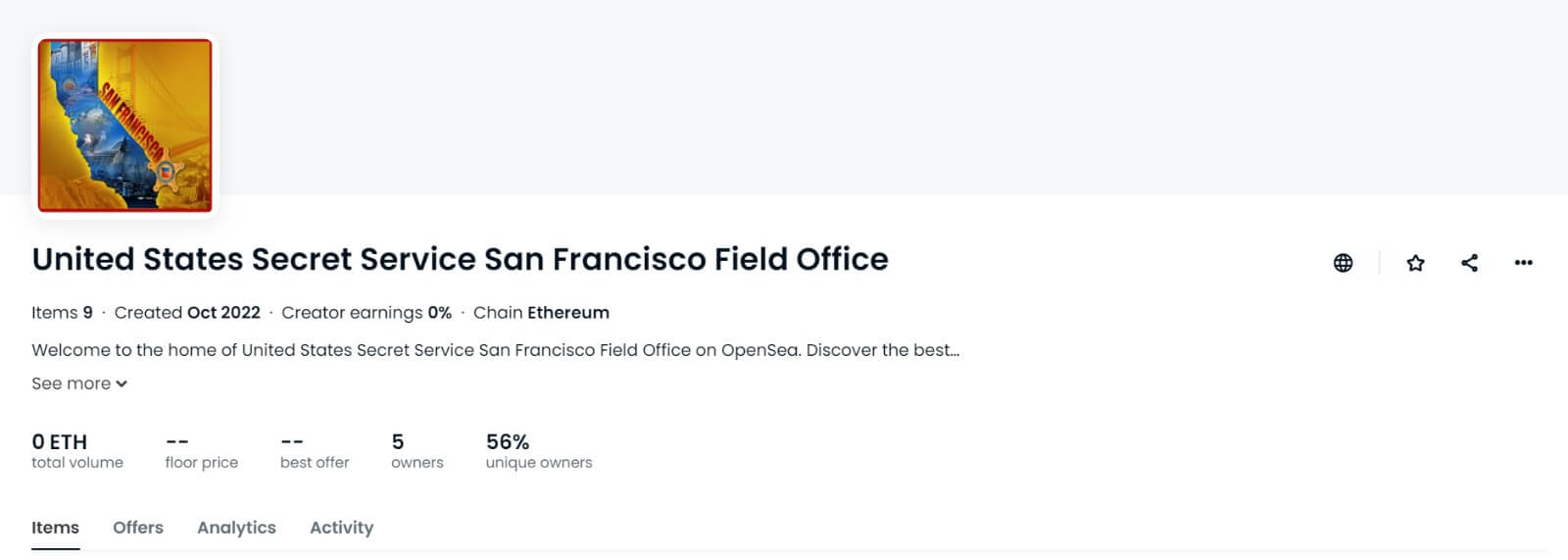The height and width of the screenshot is (560, 1568).
Task: Click the Creator earnings 0% label
Action: point(367,313)
